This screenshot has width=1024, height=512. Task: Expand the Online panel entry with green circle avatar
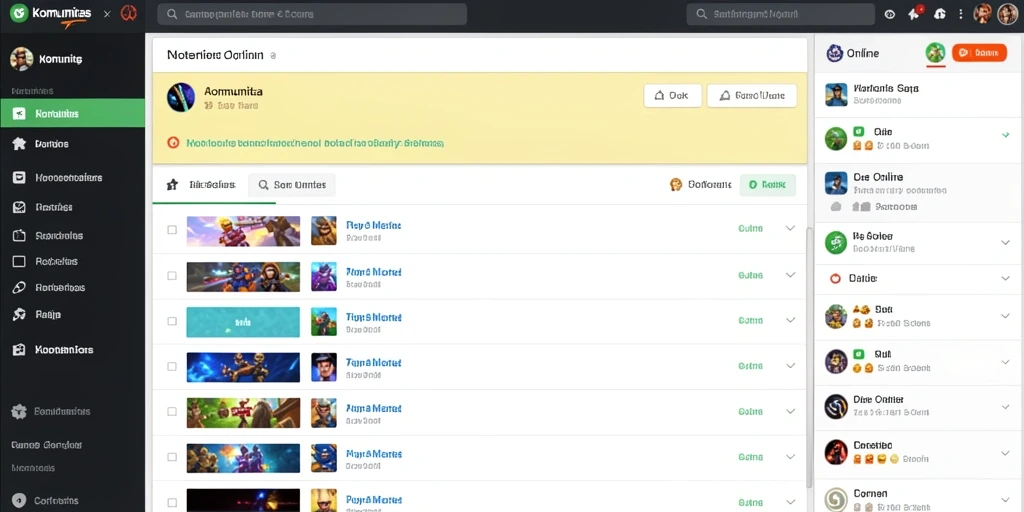tap(1006, 242)
